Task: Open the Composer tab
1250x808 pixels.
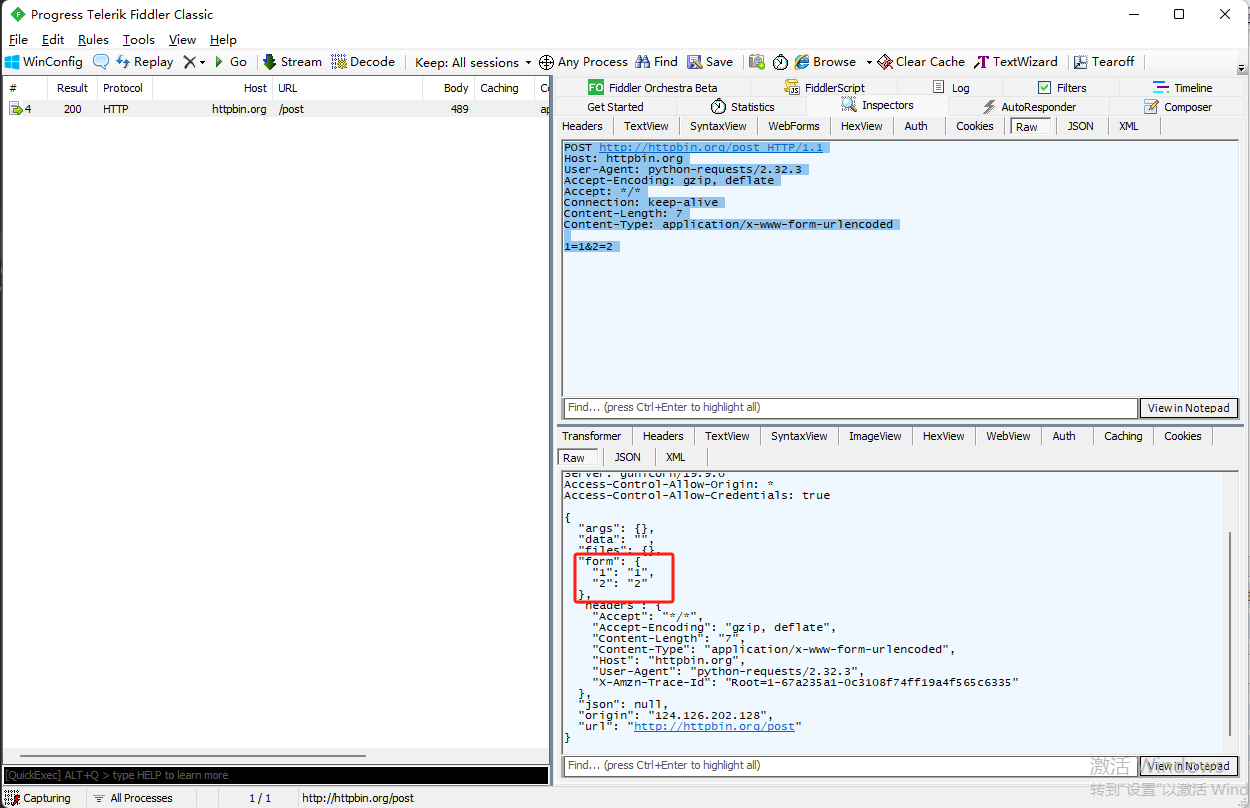Action: [x=1178, y=107]
